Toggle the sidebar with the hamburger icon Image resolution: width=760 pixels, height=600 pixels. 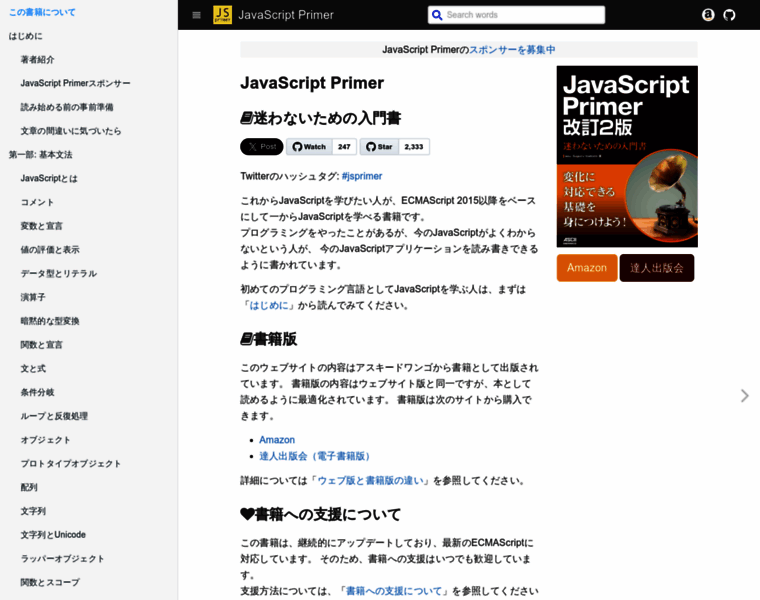[x=196, y=15]
